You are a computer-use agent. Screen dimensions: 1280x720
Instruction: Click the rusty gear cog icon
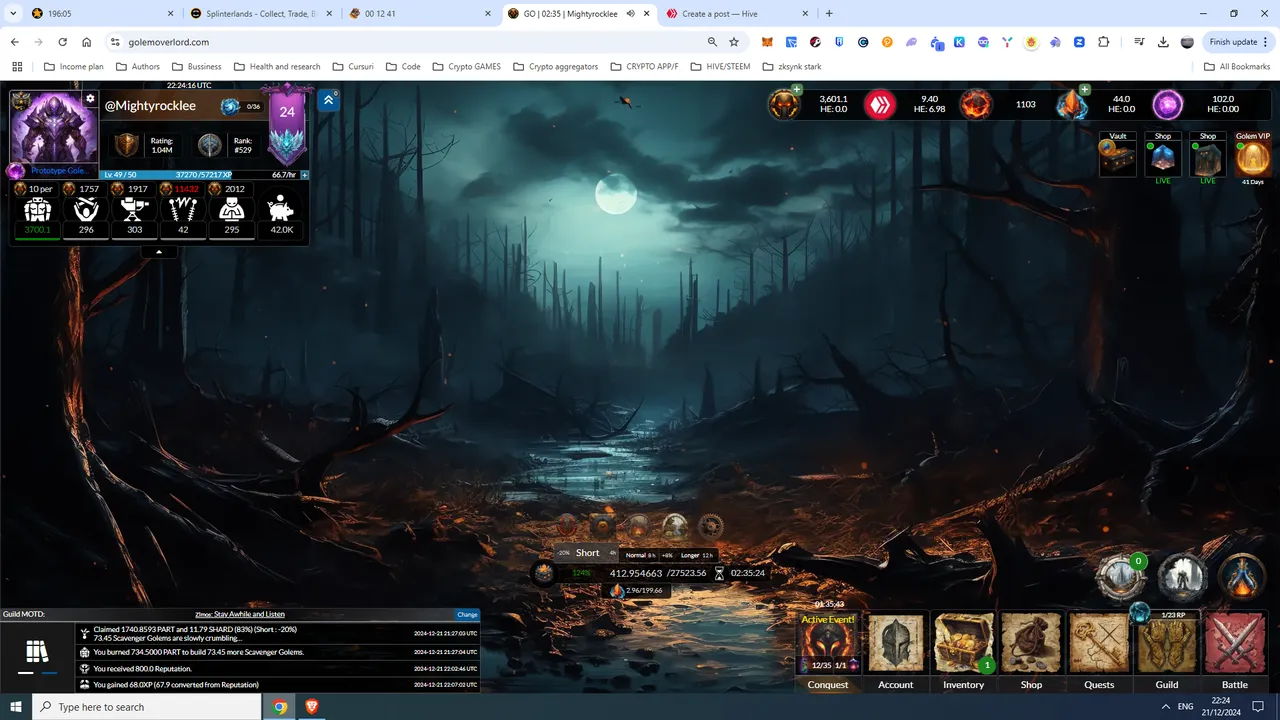tap(711, 525)
